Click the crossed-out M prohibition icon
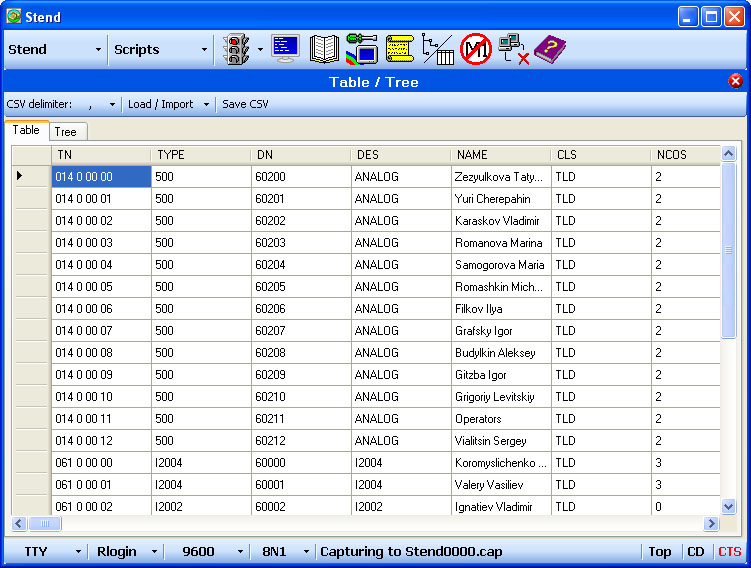This screenshot has width=751, height=568. 476,49
